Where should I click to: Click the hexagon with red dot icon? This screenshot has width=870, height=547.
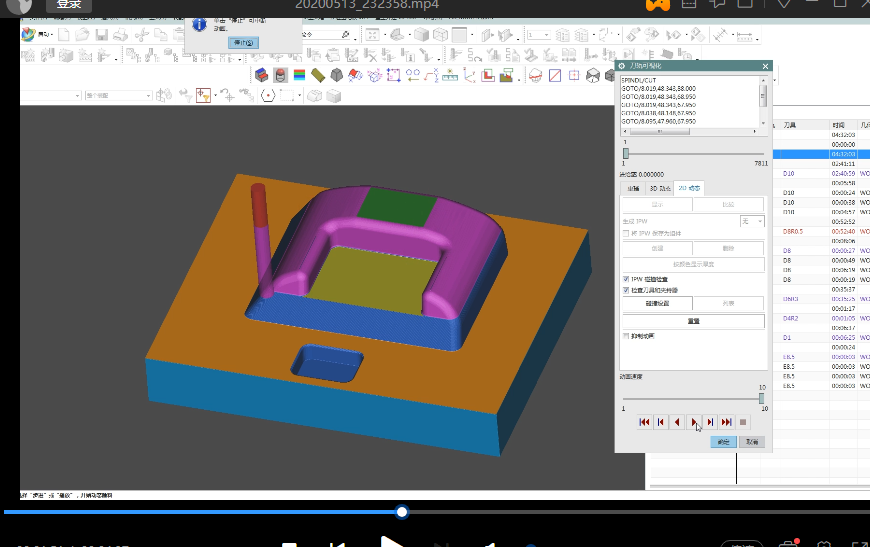[268, 95]
